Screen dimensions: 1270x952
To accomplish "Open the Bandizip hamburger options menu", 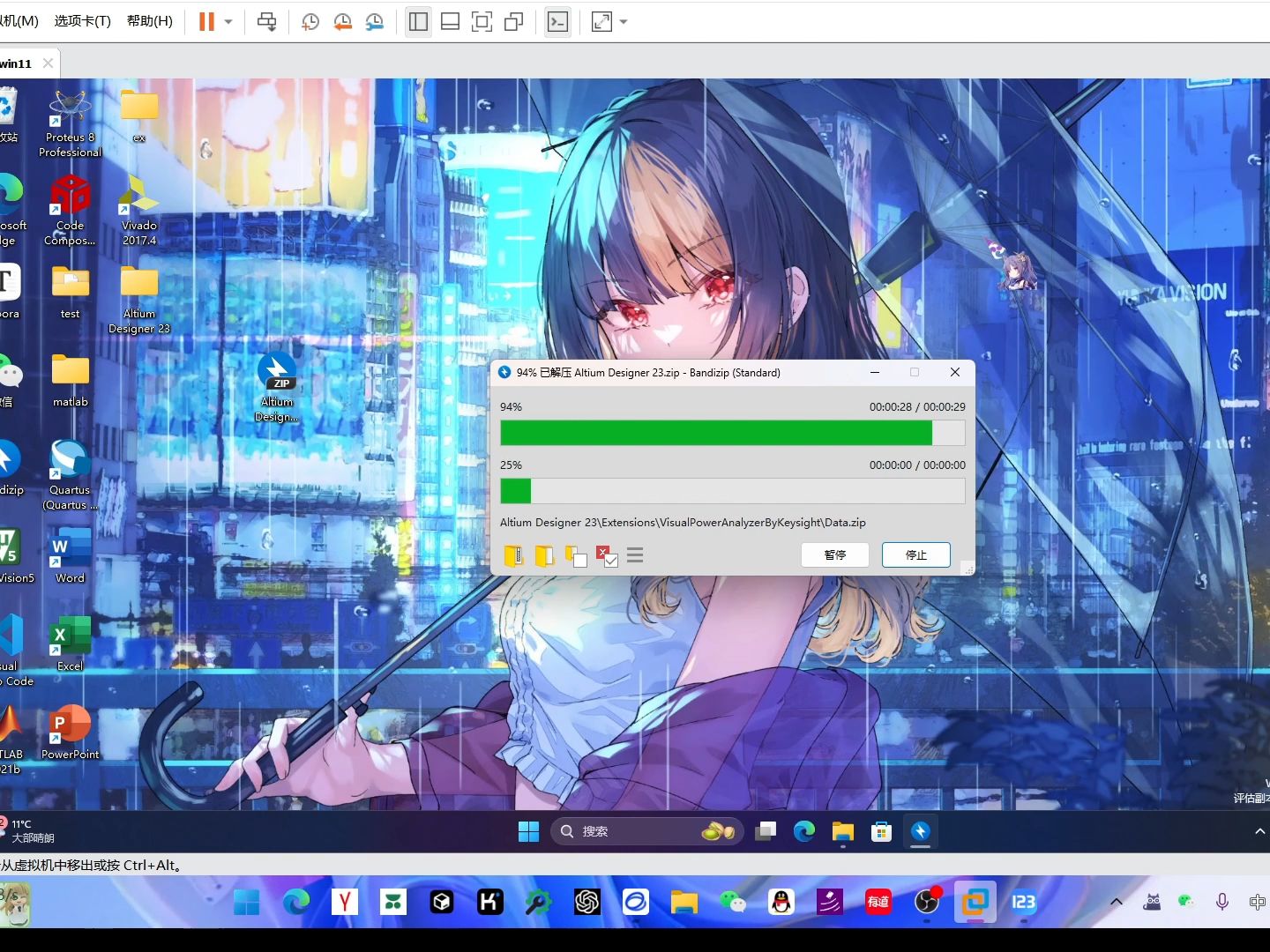I will click(635, 555).
